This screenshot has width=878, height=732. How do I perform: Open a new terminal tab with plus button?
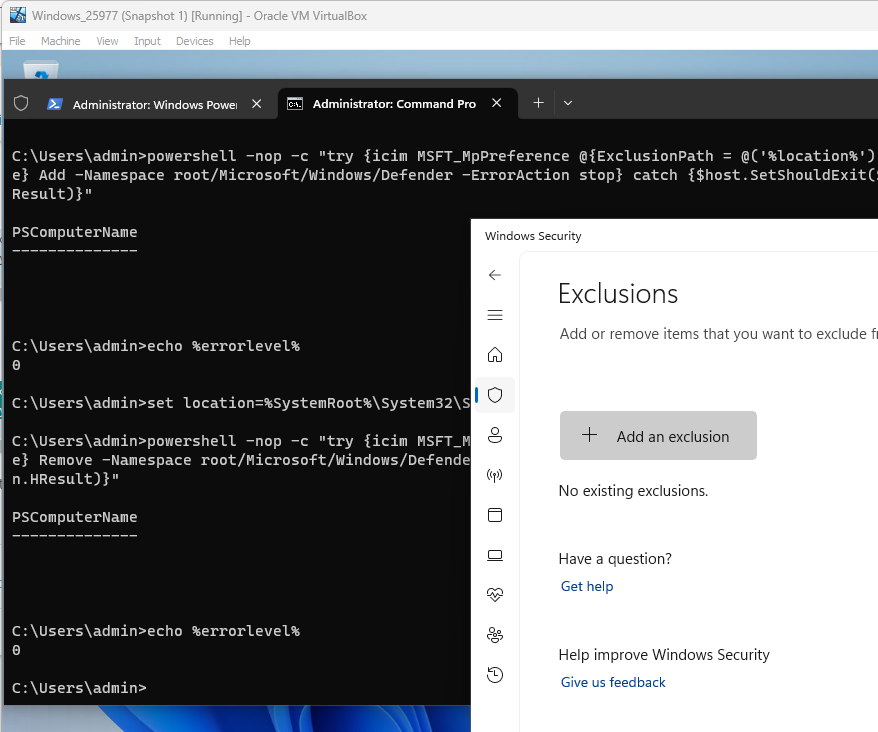(538, 103)
